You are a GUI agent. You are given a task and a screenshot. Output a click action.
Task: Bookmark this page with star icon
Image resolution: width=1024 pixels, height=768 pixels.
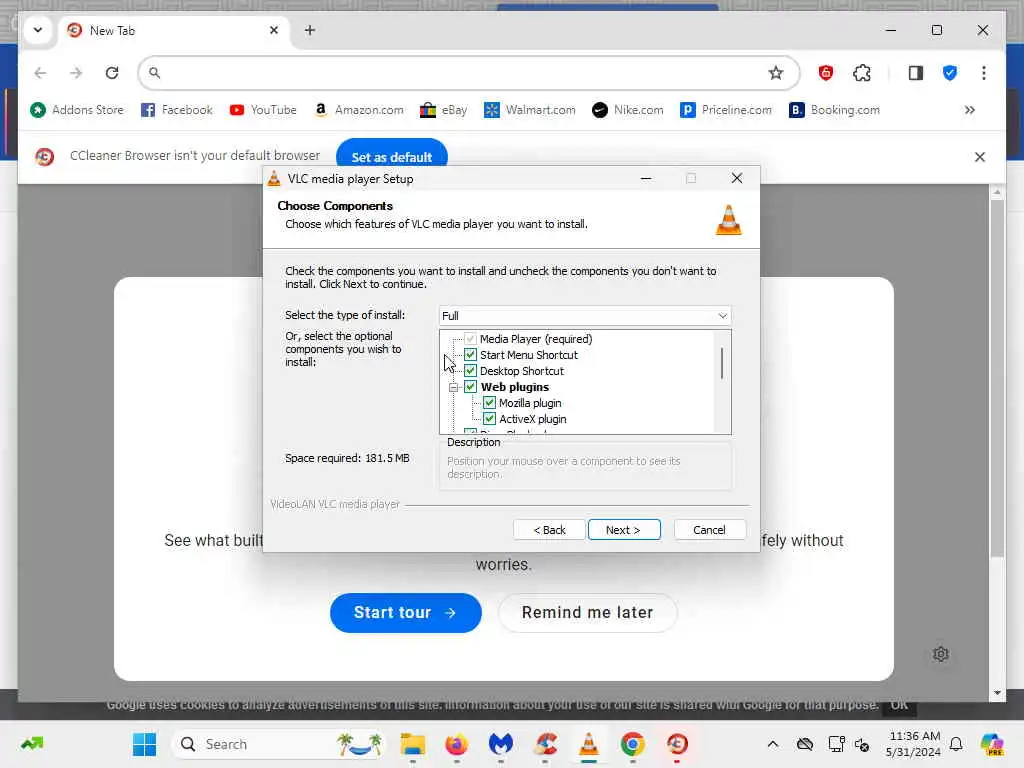(x=776, y=72)
